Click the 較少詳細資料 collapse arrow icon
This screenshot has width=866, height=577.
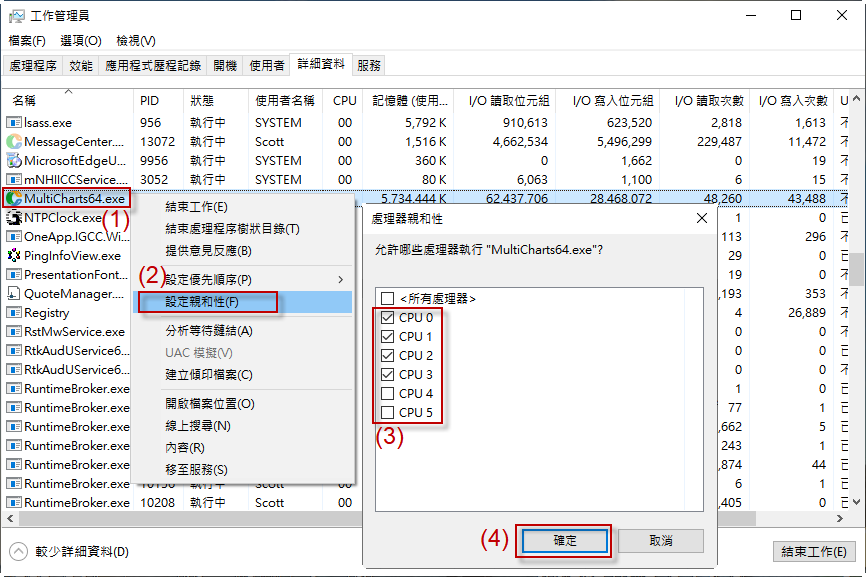click(18, 551)
